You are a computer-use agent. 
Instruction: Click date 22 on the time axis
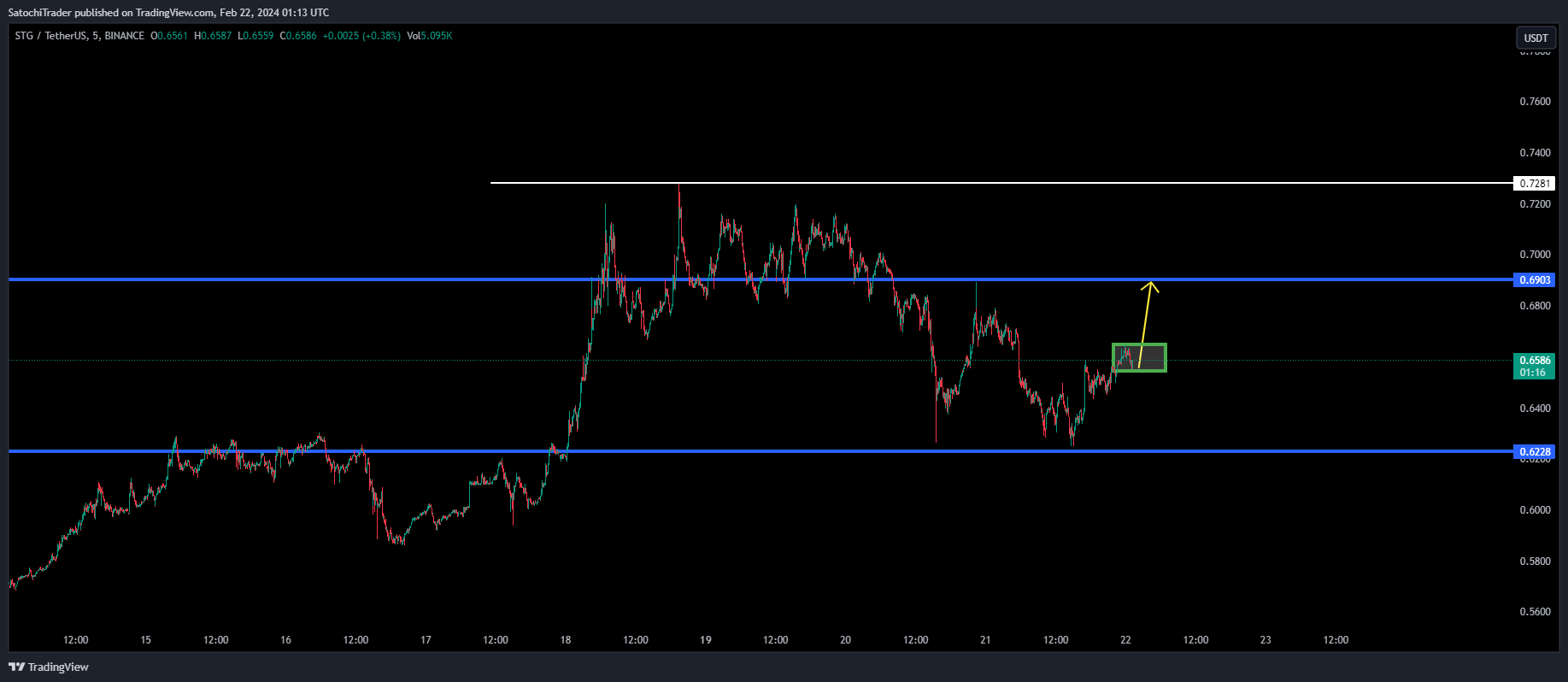click(1125, 640)
